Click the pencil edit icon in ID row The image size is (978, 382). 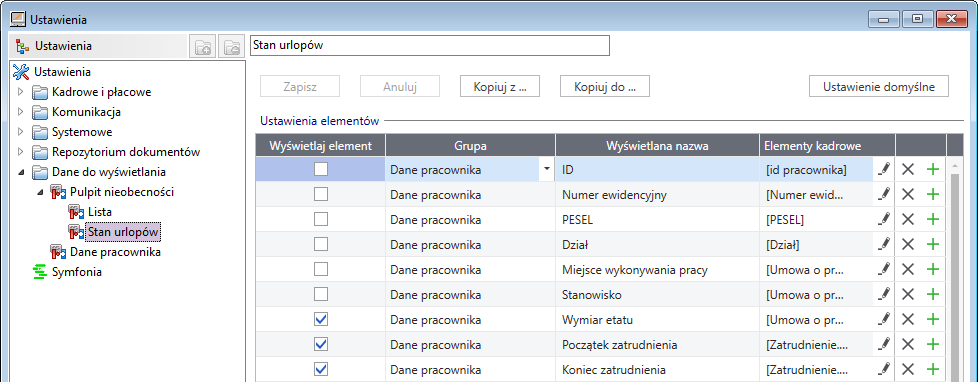tap(883, 169)
